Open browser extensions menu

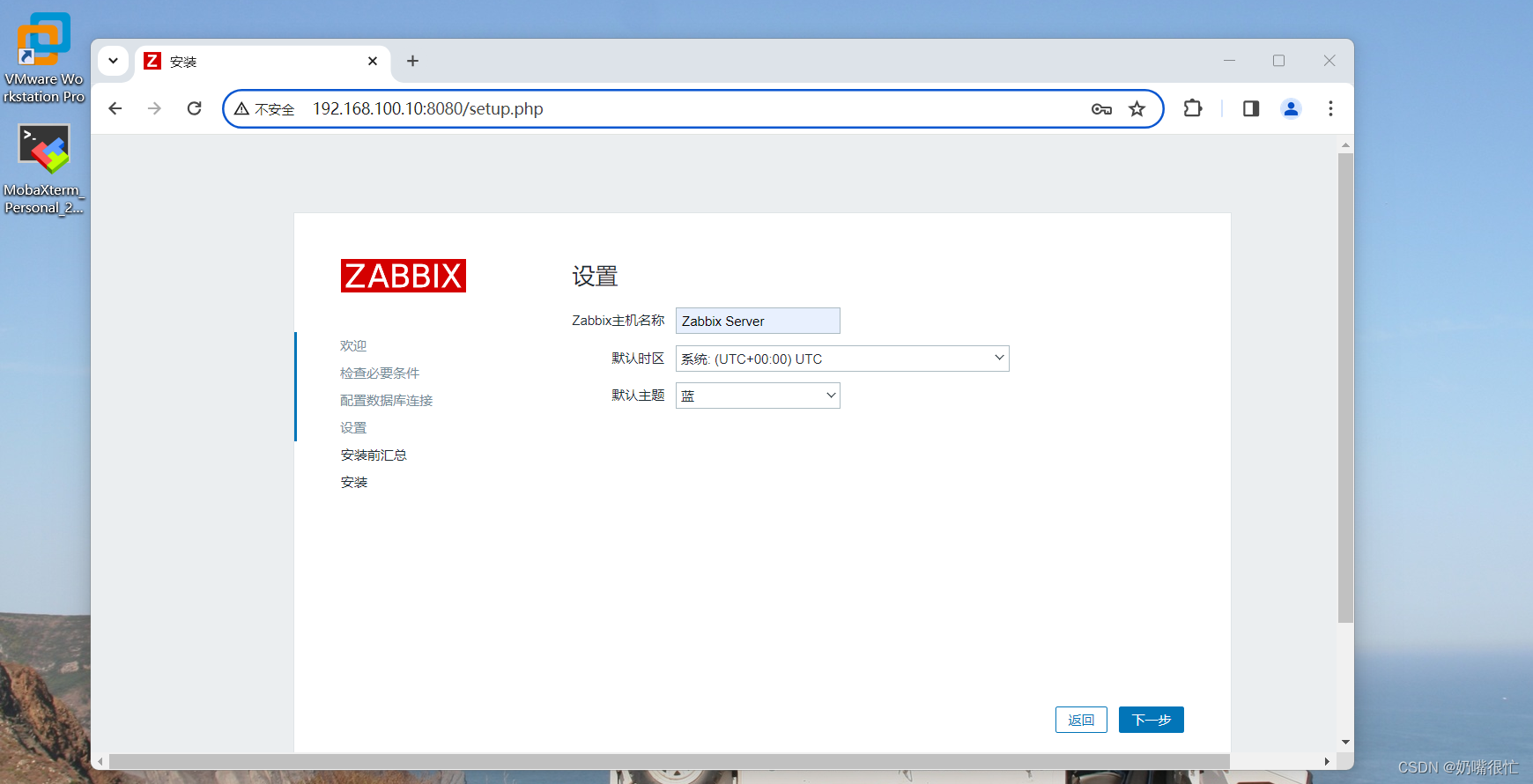[1193, 108]
